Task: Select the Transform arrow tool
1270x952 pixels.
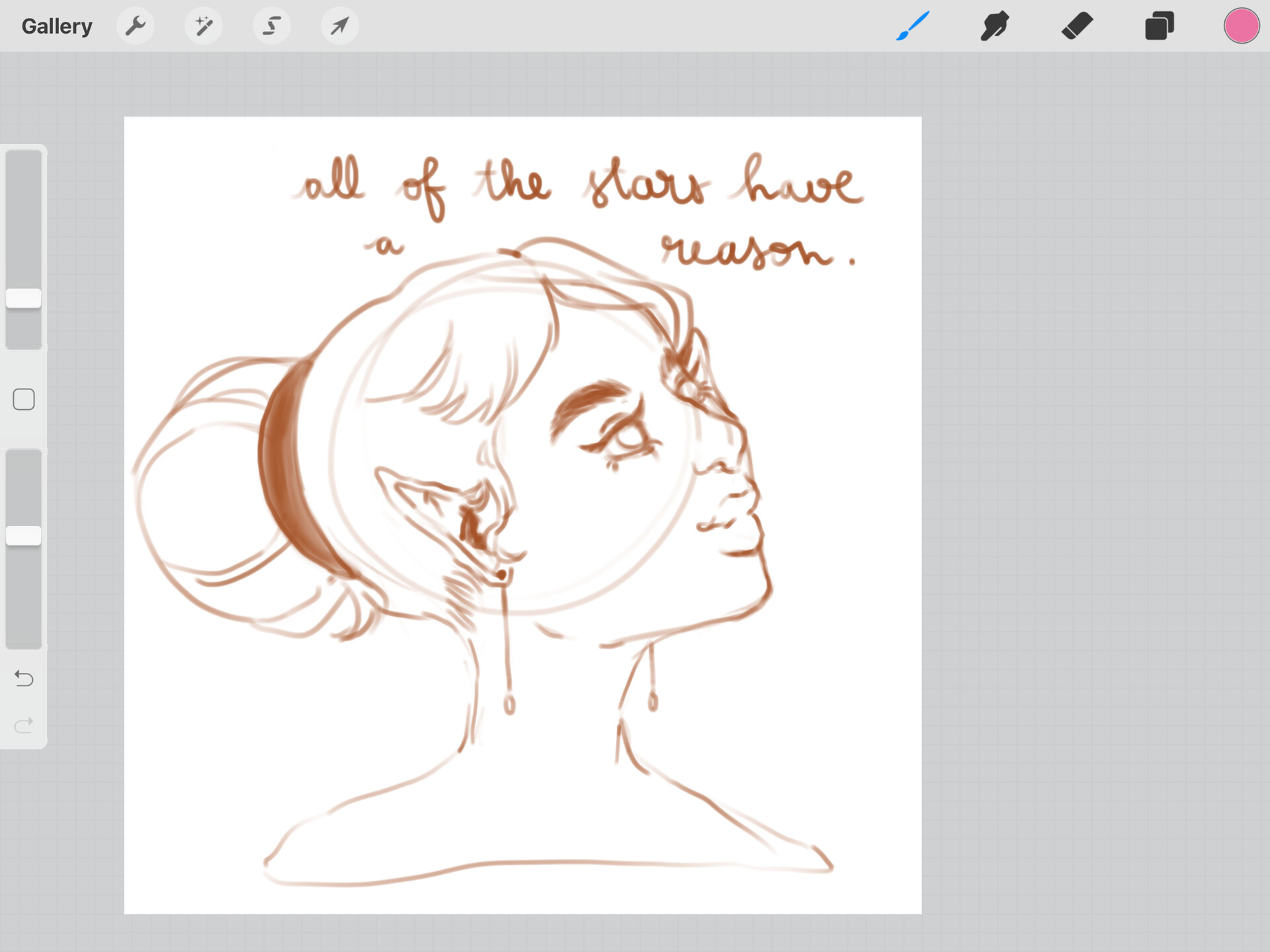Action: tap(339, 25)
